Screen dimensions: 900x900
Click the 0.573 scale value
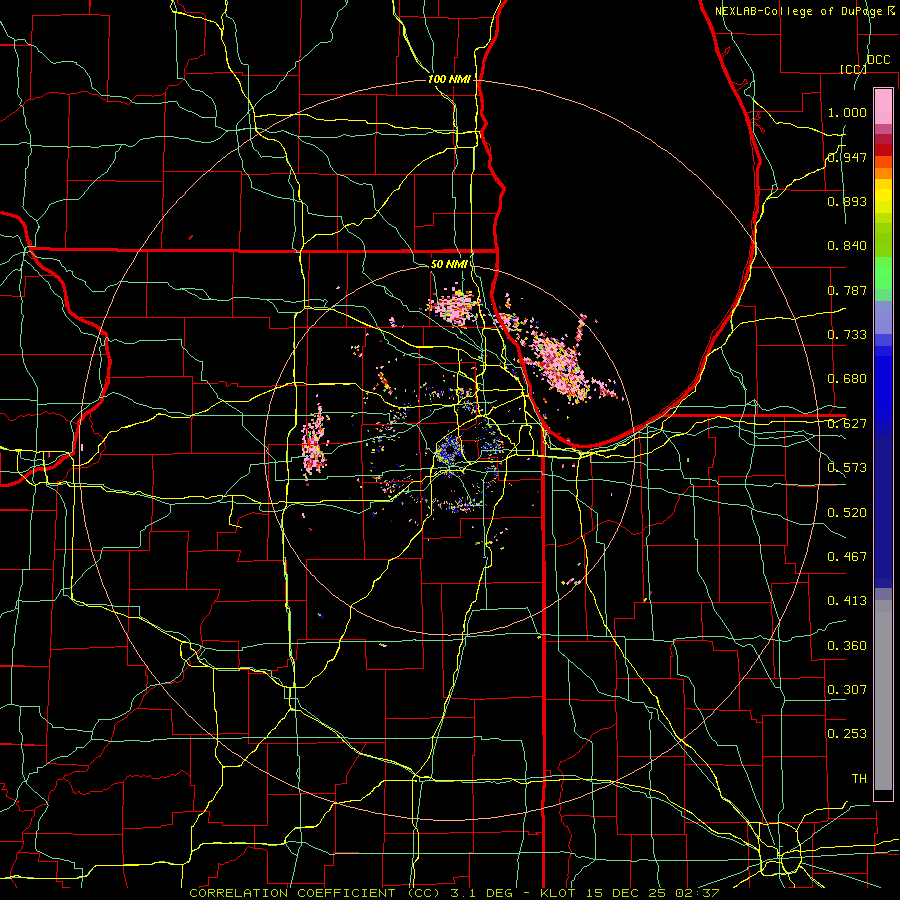tap(847, 468)
